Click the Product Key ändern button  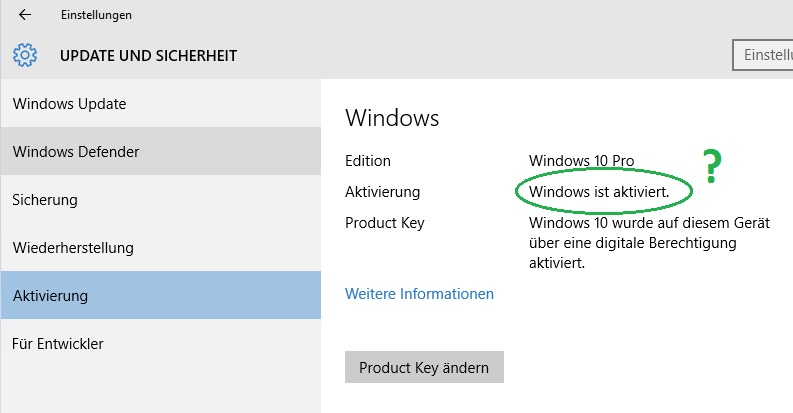[424, 367]
